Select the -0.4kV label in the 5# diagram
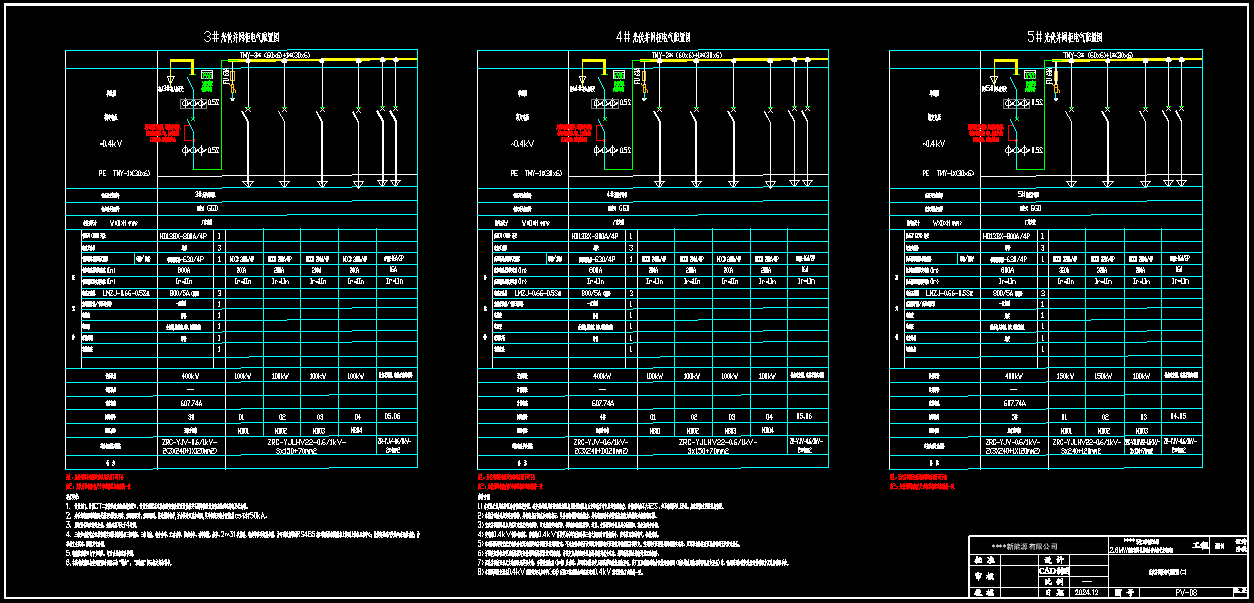 pos(933,144)
